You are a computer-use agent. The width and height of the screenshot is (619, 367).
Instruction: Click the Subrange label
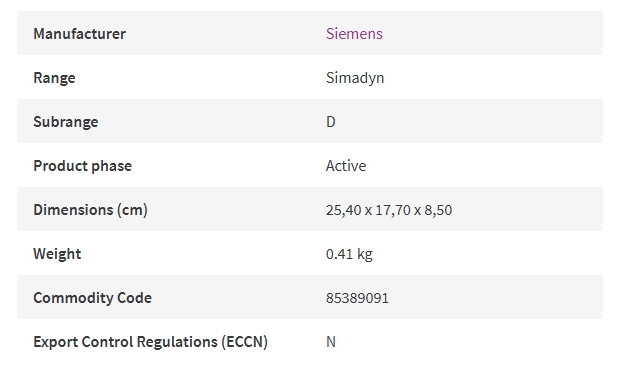tap(66, 122)
